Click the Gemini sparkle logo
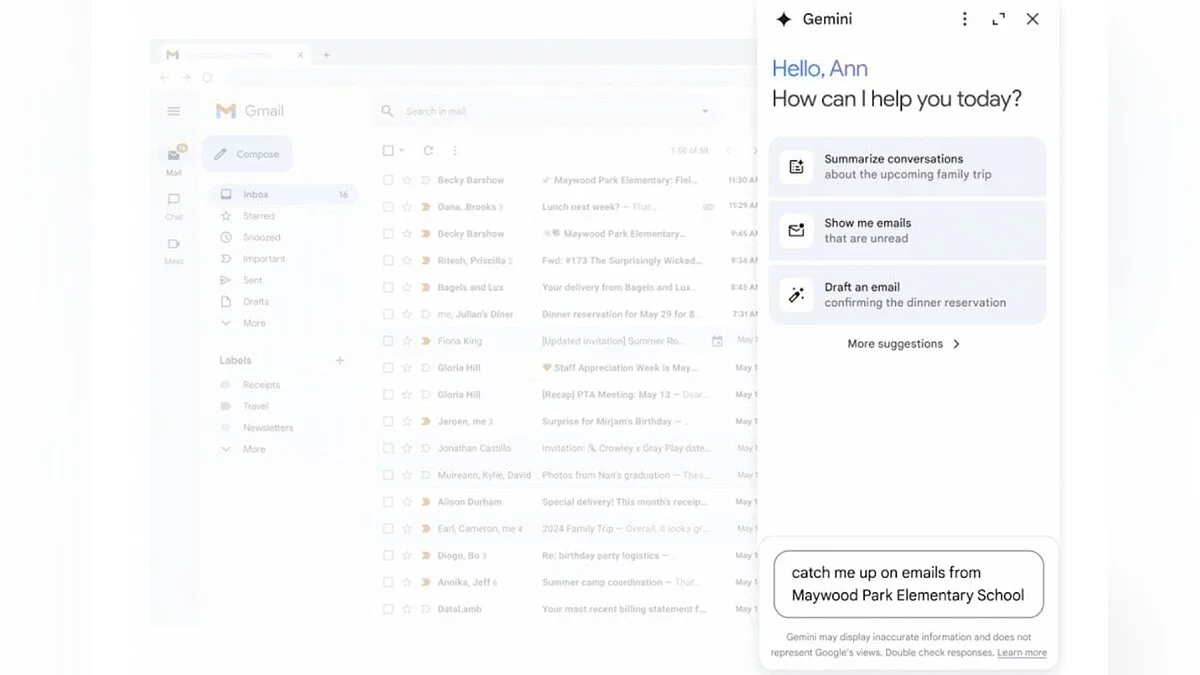The image size is (1200, 675). tap(784, 19)
